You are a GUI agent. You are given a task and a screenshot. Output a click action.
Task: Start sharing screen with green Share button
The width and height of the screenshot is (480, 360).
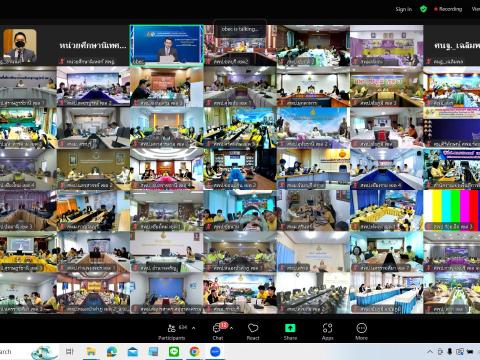pos(290,332)
